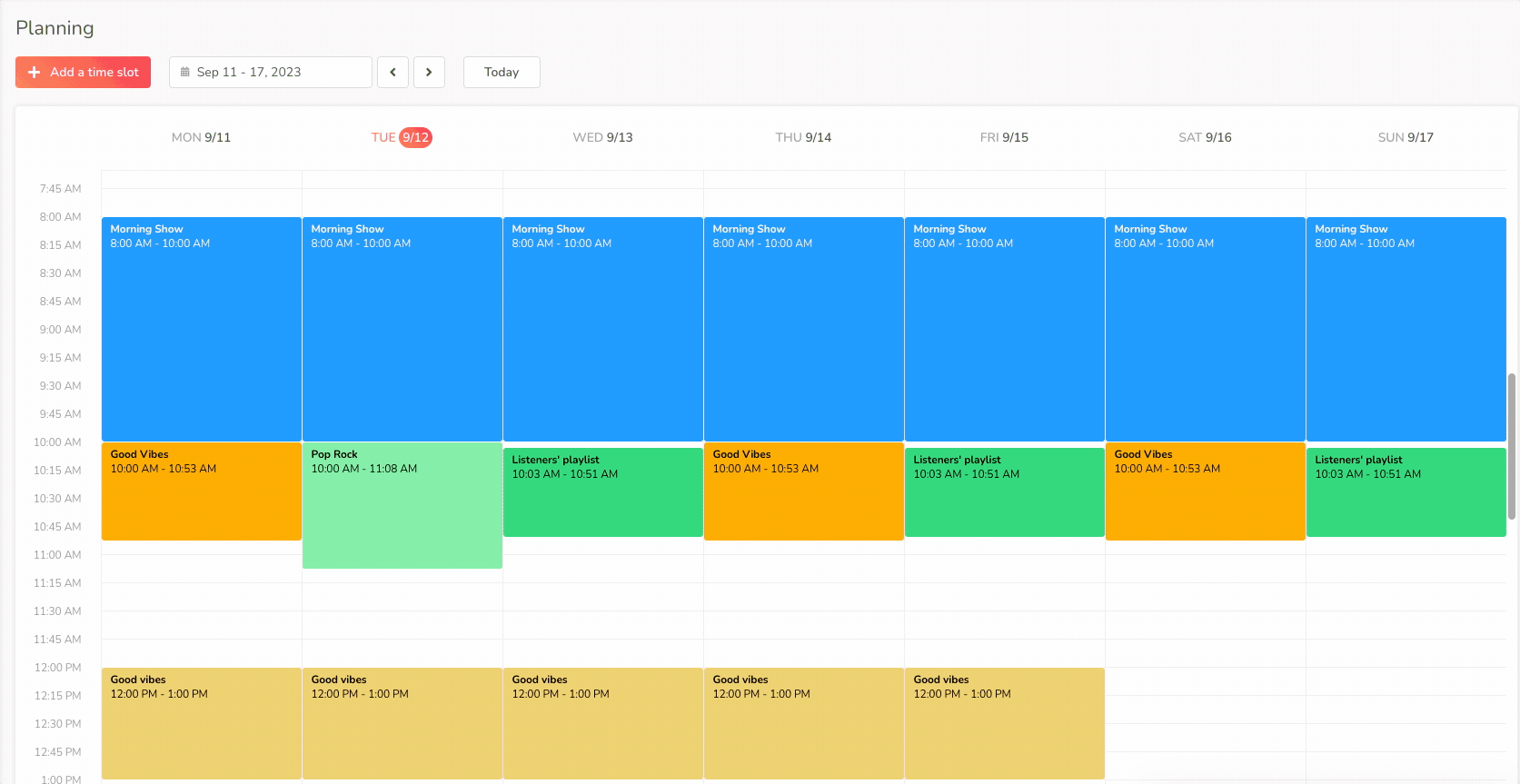Viewport: 1520px width, 784px height.
Task: Select the FRI 9/15 column header
Action: [x=1004, y=137]
